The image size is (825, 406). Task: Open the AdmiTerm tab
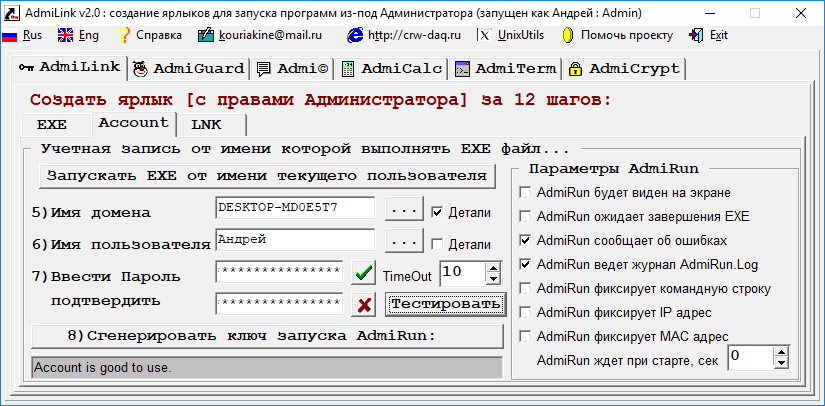pyautogui.click(x=505, y=69)
